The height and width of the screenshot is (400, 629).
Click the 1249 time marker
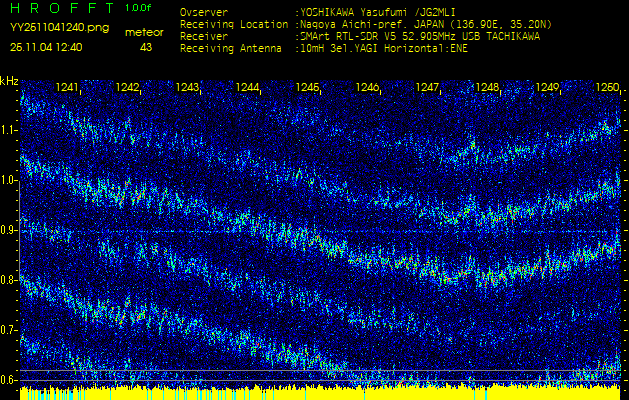(547, 88)
